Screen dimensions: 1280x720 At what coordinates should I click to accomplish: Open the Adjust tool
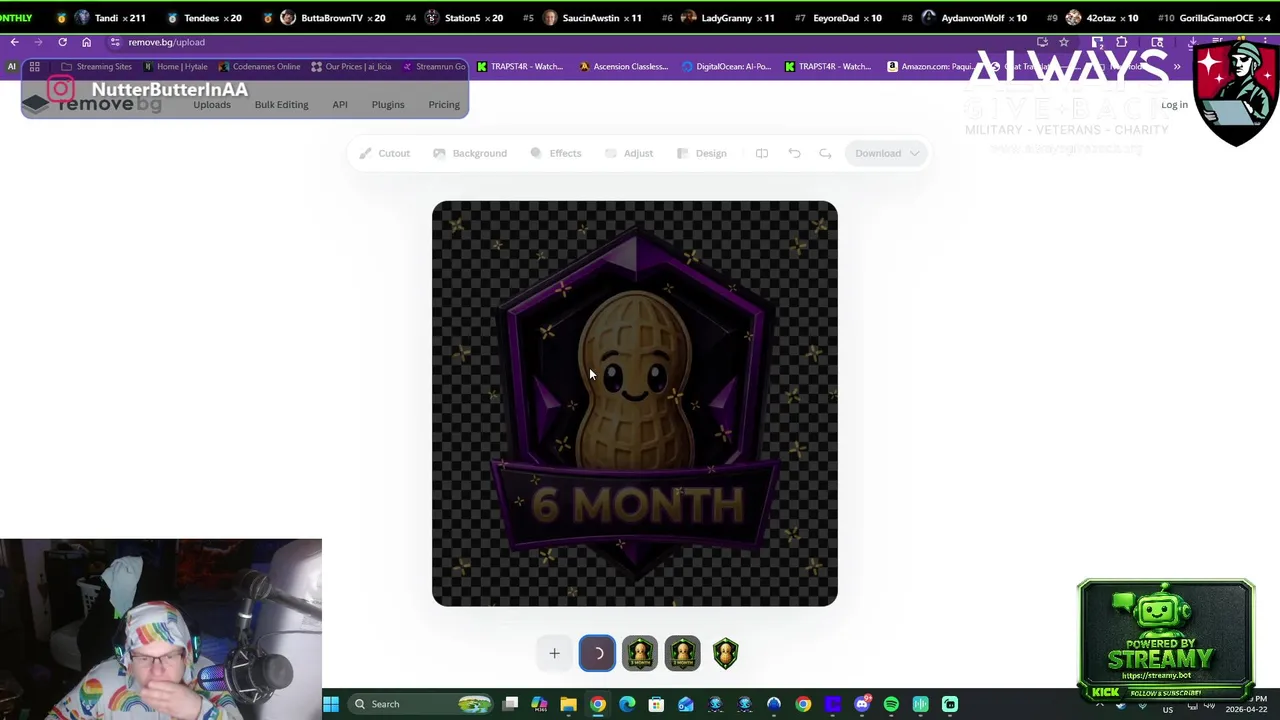coord(629,153)
